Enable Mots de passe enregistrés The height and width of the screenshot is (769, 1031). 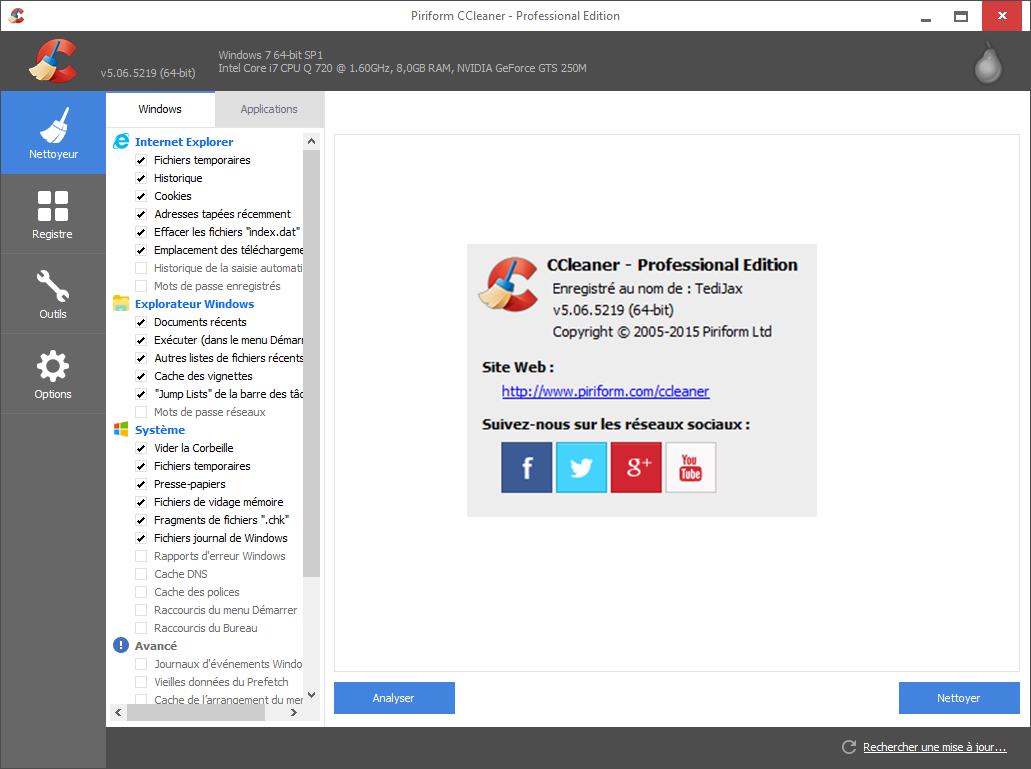141,286
